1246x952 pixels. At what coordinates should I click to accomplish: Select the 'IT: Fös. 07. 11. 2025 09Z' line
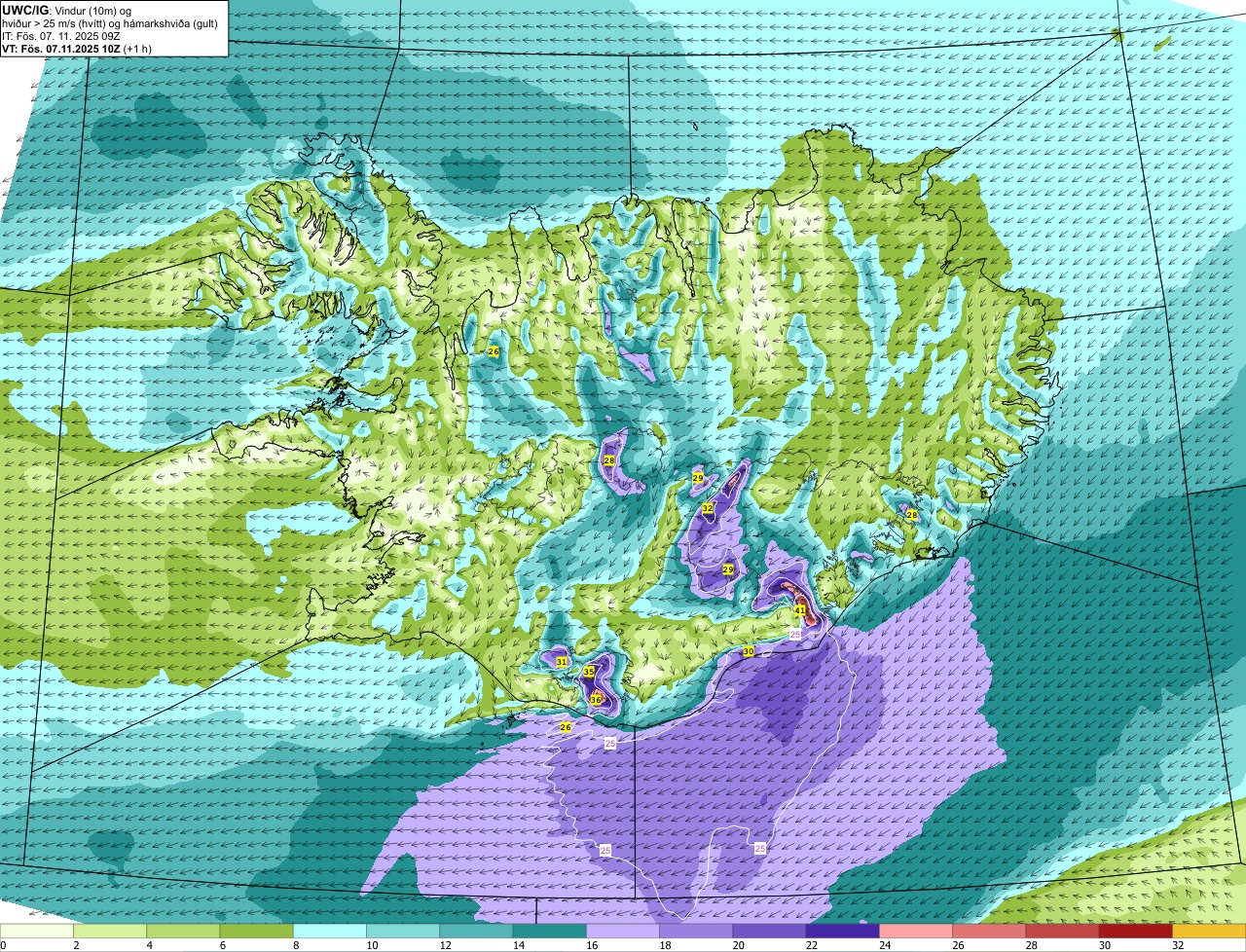pyautogui.click(x=62, y=35)
